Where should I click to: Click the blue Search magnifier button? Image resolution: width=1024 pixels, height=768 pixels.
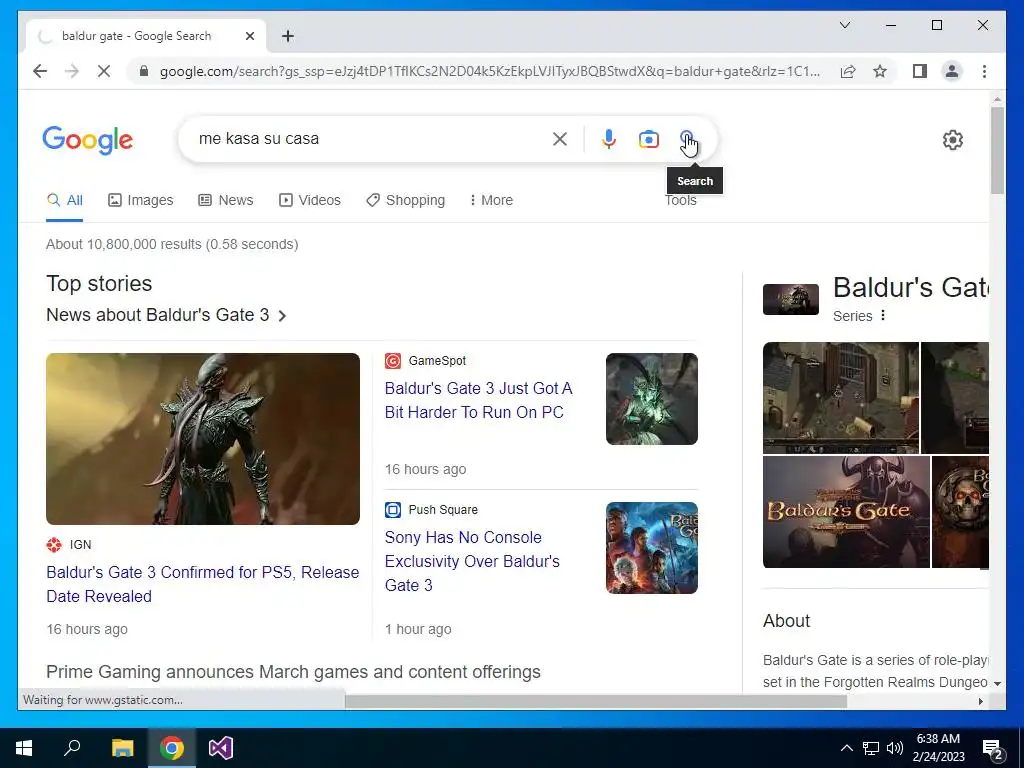[x=686, y=139]
